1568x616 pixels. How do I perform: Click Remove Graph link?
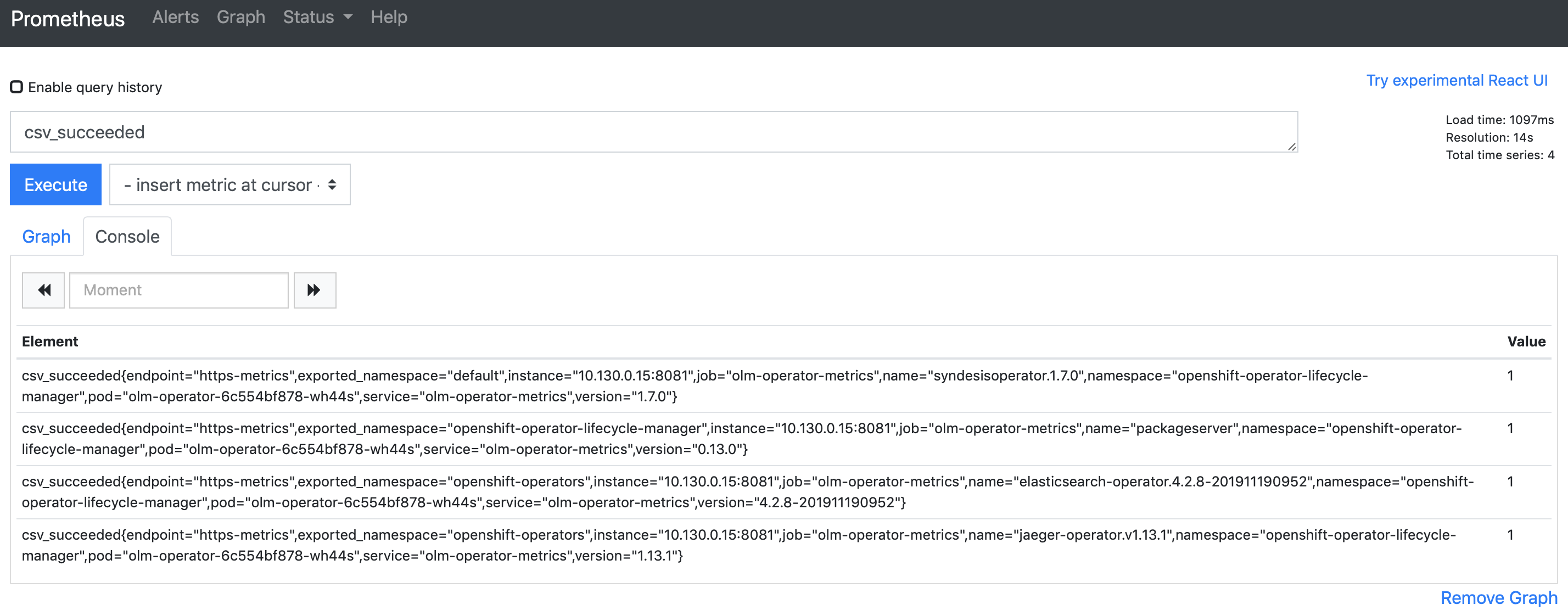(1498, 597)
